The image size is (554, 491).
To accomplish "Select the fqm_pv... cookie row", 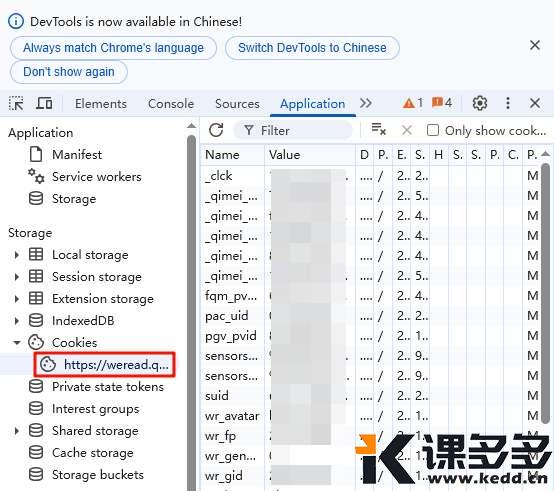I will point(370,296).
